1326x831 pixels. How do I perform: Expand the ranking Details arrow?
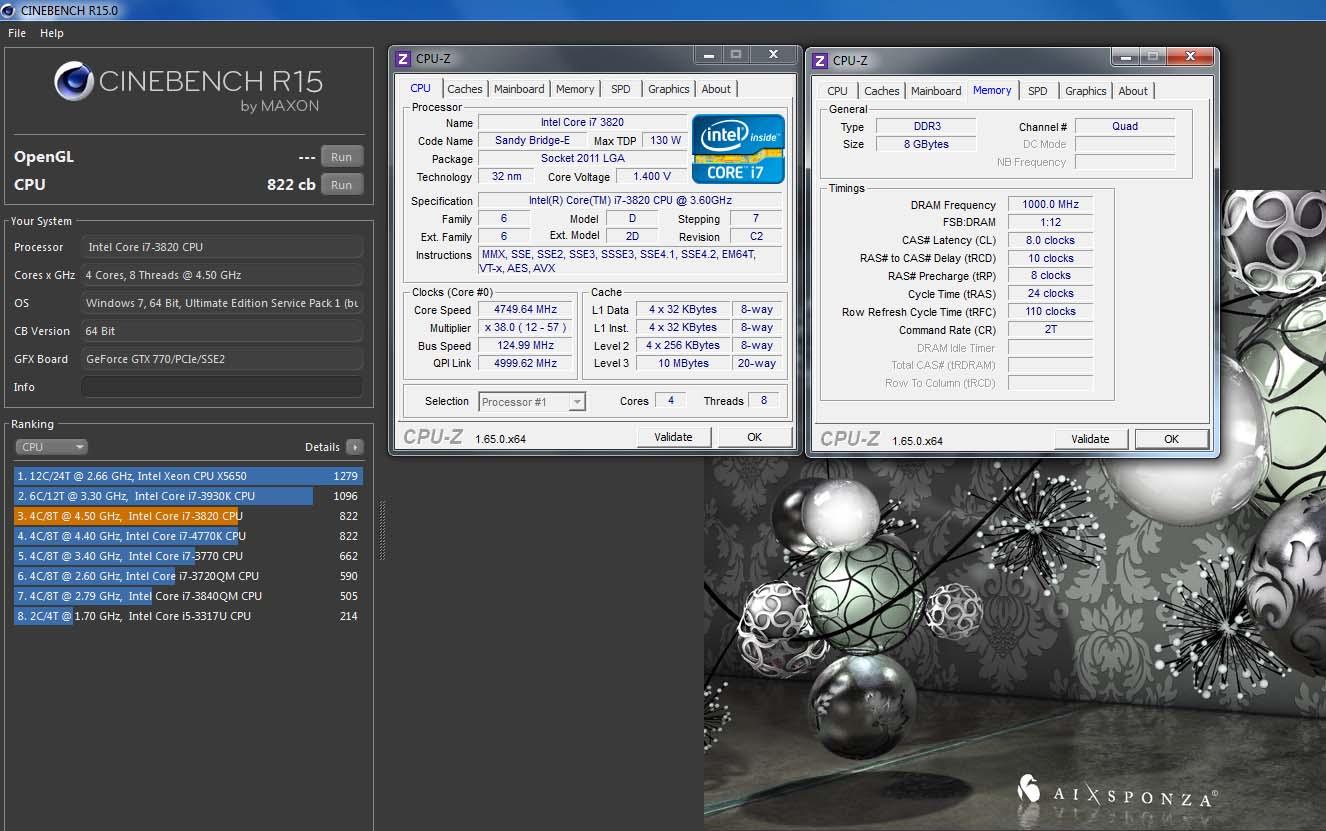pyautogui.click(x=354, y=447)
